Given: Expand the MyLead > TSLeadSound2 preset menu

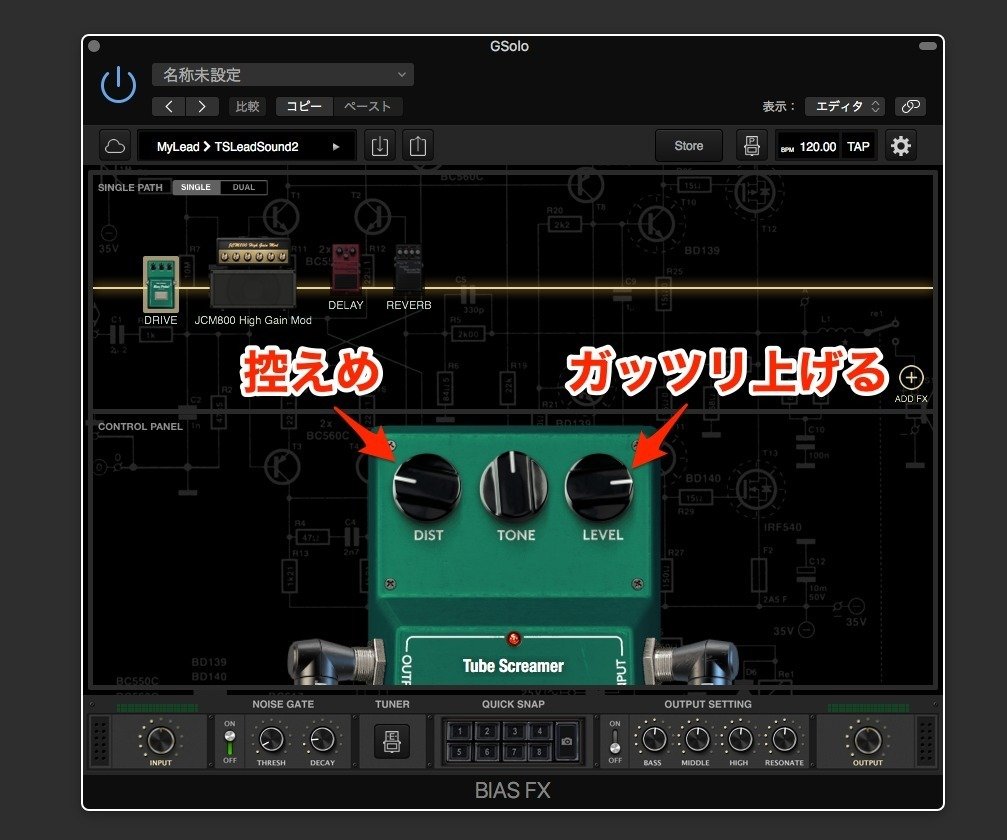Looking at the screenshot, I should (x=247, y=146).
